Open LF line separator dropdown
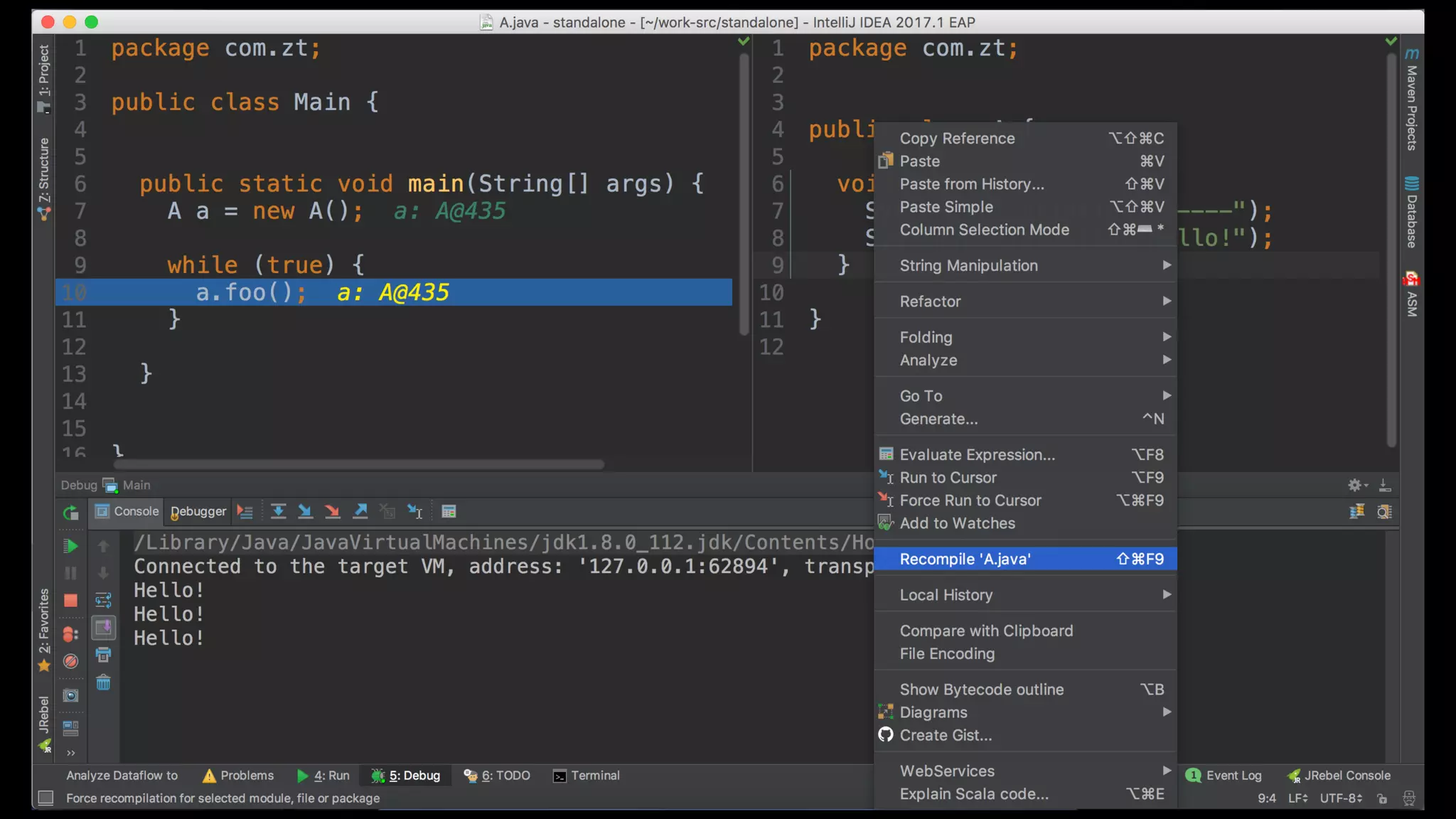Screen dimensions: 1456x819 1297,798
